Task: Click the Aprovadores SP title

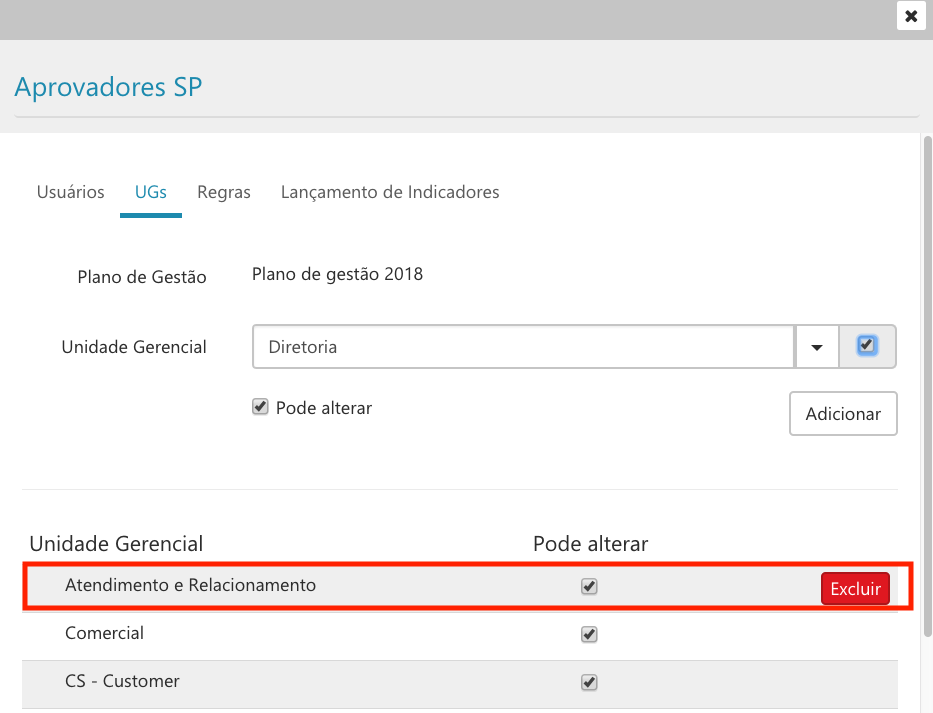Action: pos(108,87)
